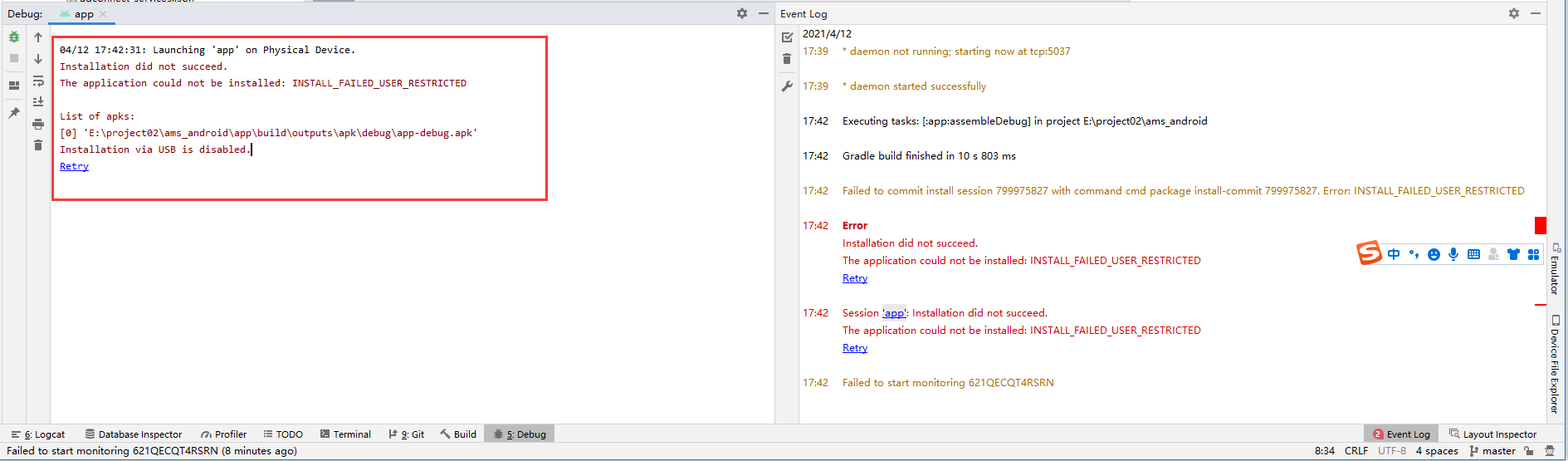This screenshot has width=1568, height=461.
Task: Click the up arrow in Debug console
Action: coord(38,37)
